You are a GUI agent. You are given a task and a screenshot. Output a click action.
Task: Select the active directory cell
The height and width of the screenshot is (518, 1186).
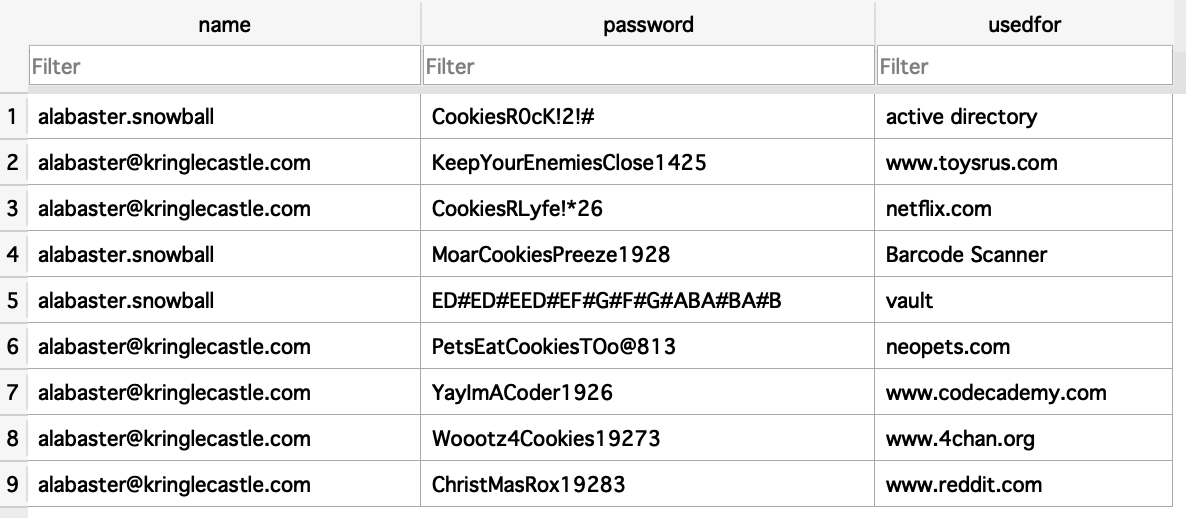click(x=1023, y=116)
